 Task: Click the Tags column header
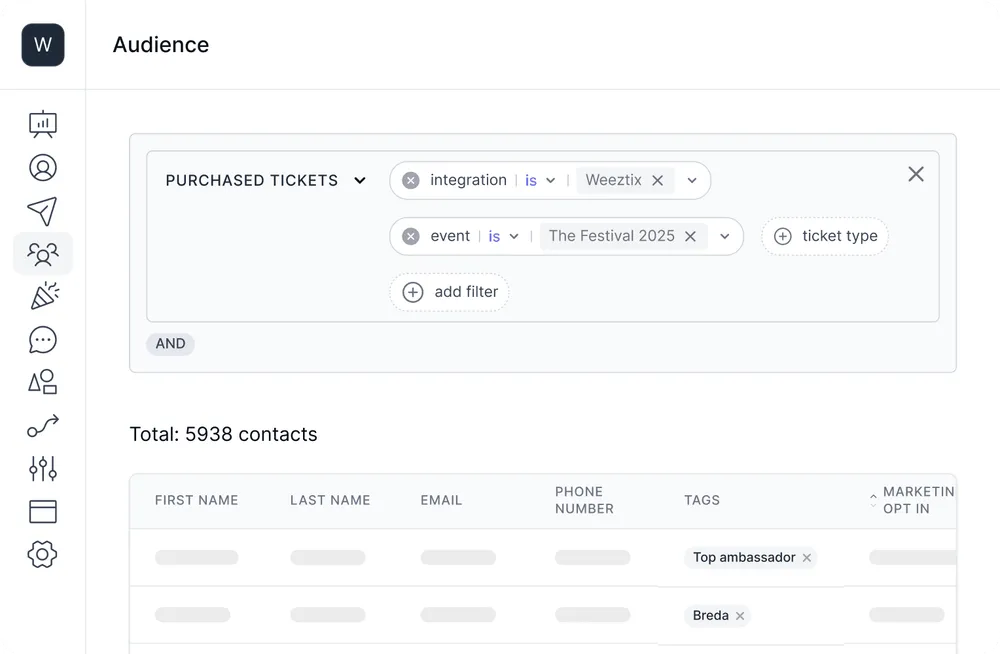point(702,500)
